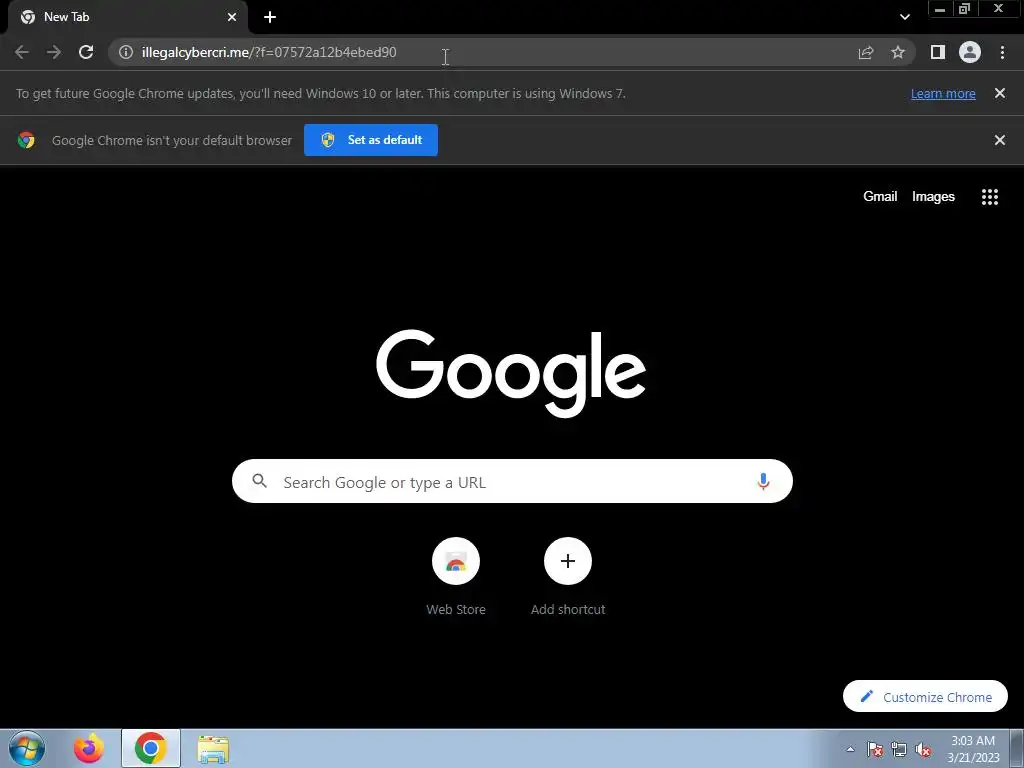Screen dimensions: 1024x768
Task: Open the Images link
Action: coord(933,197)
